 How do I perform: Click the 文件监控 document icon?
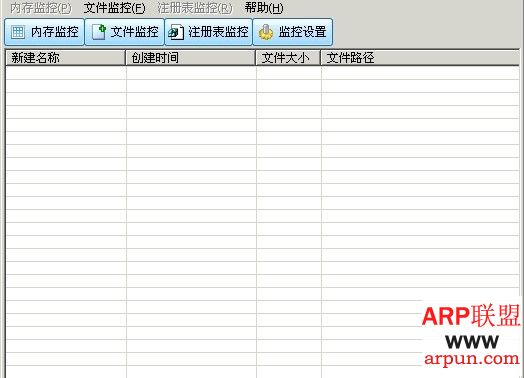click(x=99, y=32)
